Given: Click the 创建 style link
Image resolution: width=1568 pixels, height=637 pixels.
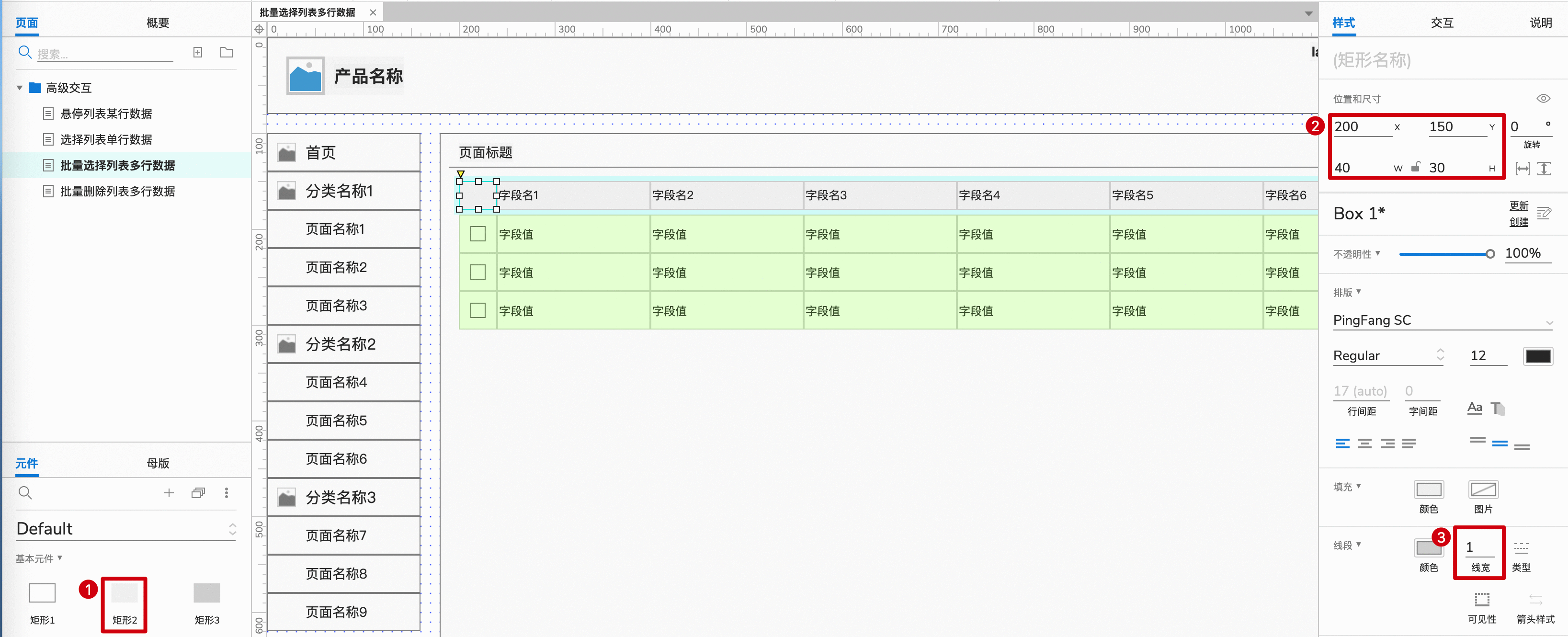Looking at the screenshot, I should coord(1519,222).
